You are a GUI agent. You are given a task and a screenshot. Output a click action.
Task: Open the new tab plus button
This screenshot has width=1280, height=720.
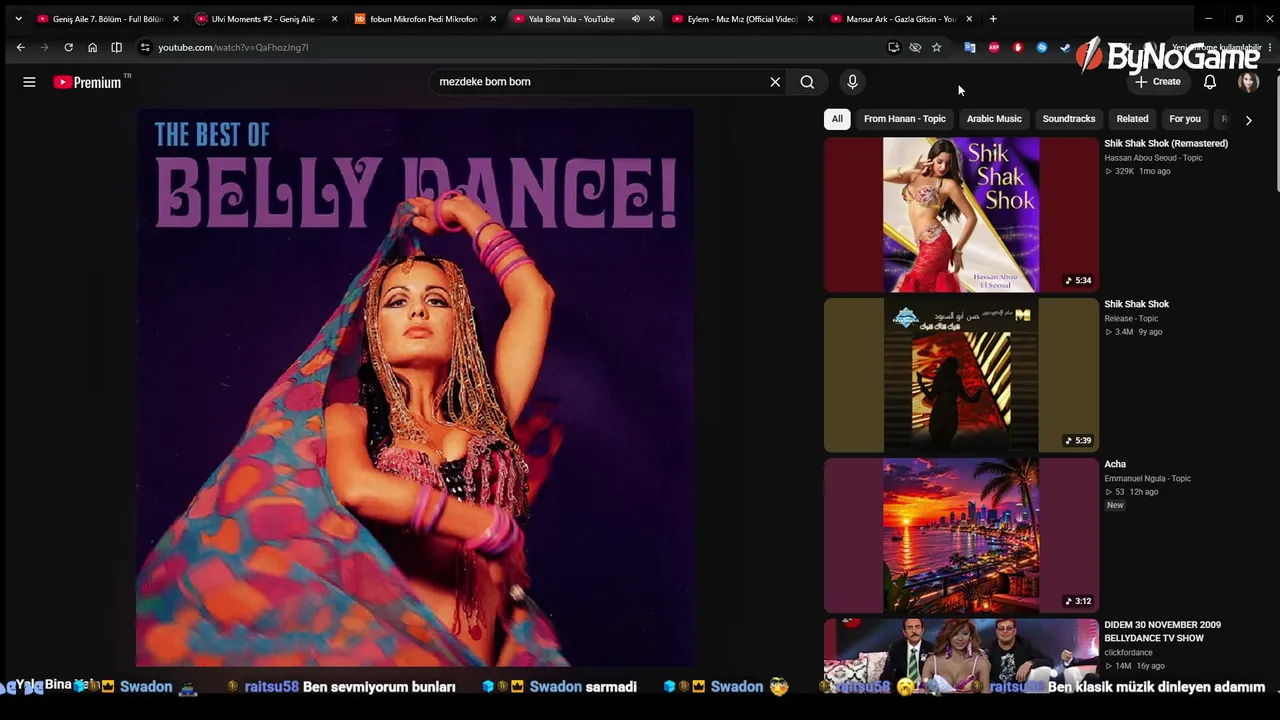click(993, 19)
